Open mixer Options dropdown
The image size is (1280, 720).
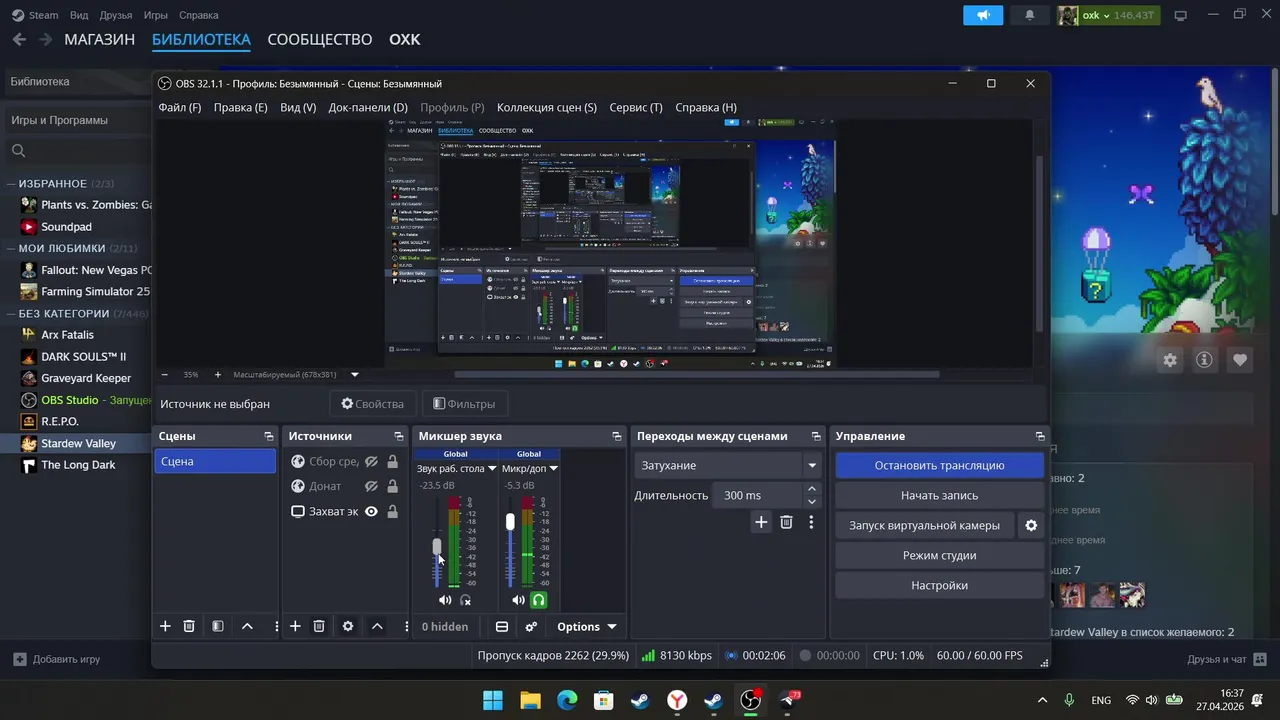587,627
